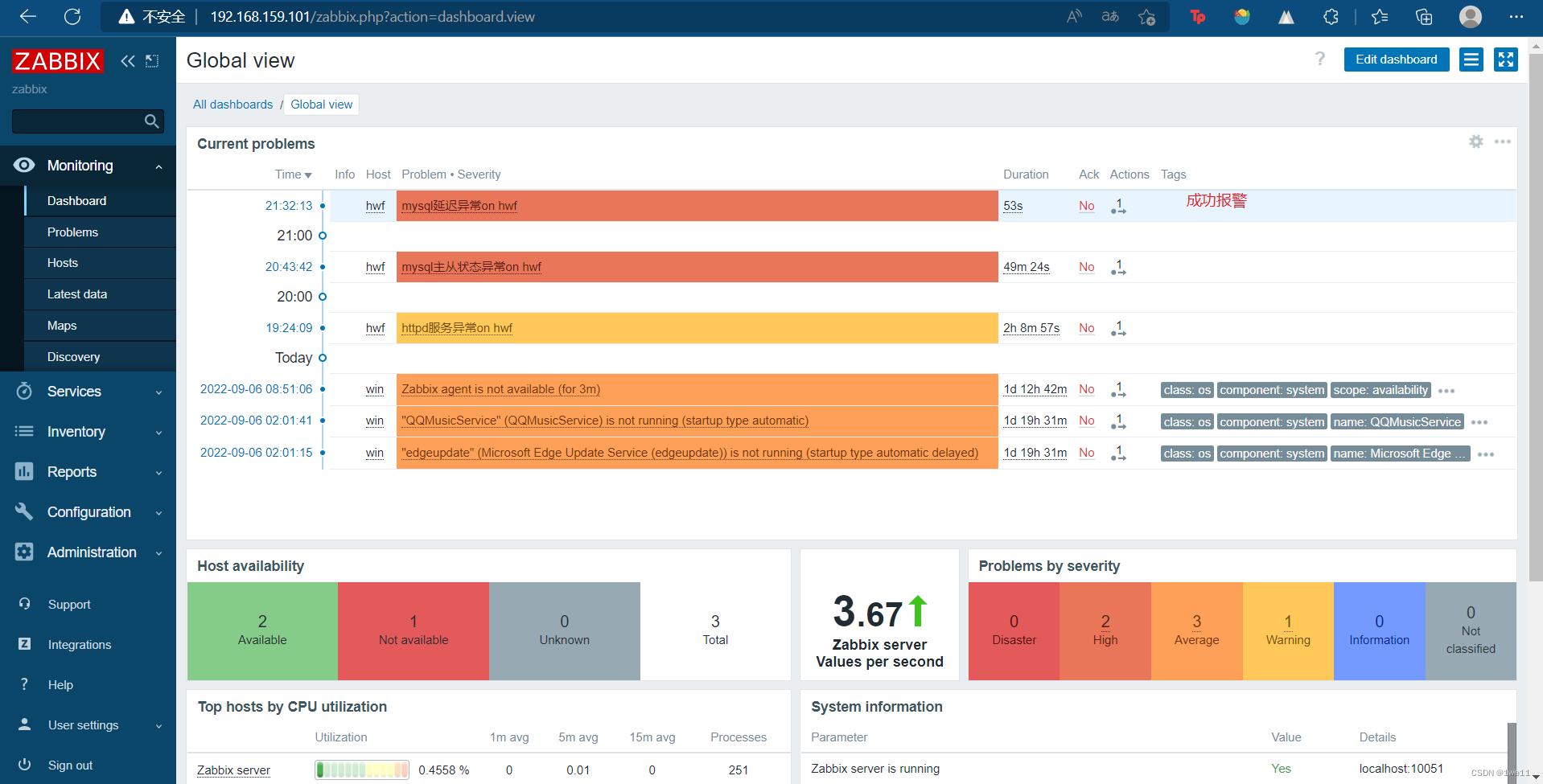This screenshot has width=1543, height=784.
Task: Expand the Administration menu section
Action: [88, 552]
